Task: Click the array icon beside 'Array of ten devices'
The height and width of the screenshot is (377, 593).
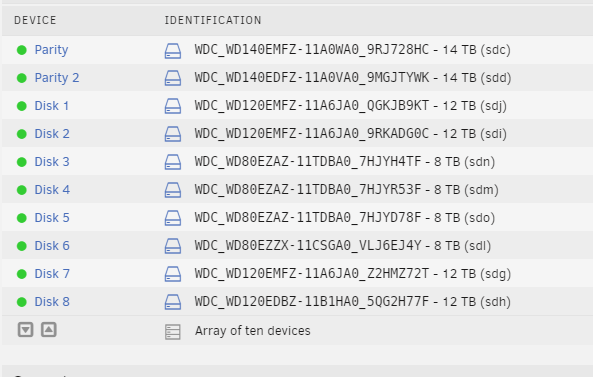Action: pos(173,332)
